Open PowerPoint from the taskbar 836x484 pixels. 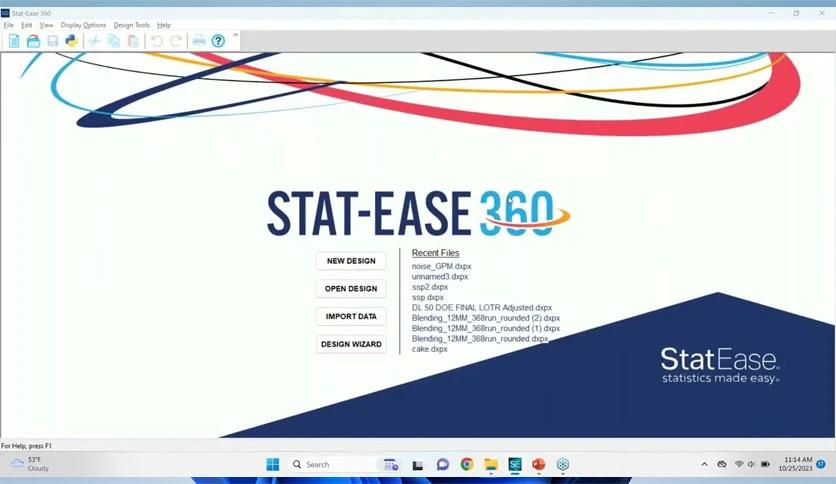[538, 464]
